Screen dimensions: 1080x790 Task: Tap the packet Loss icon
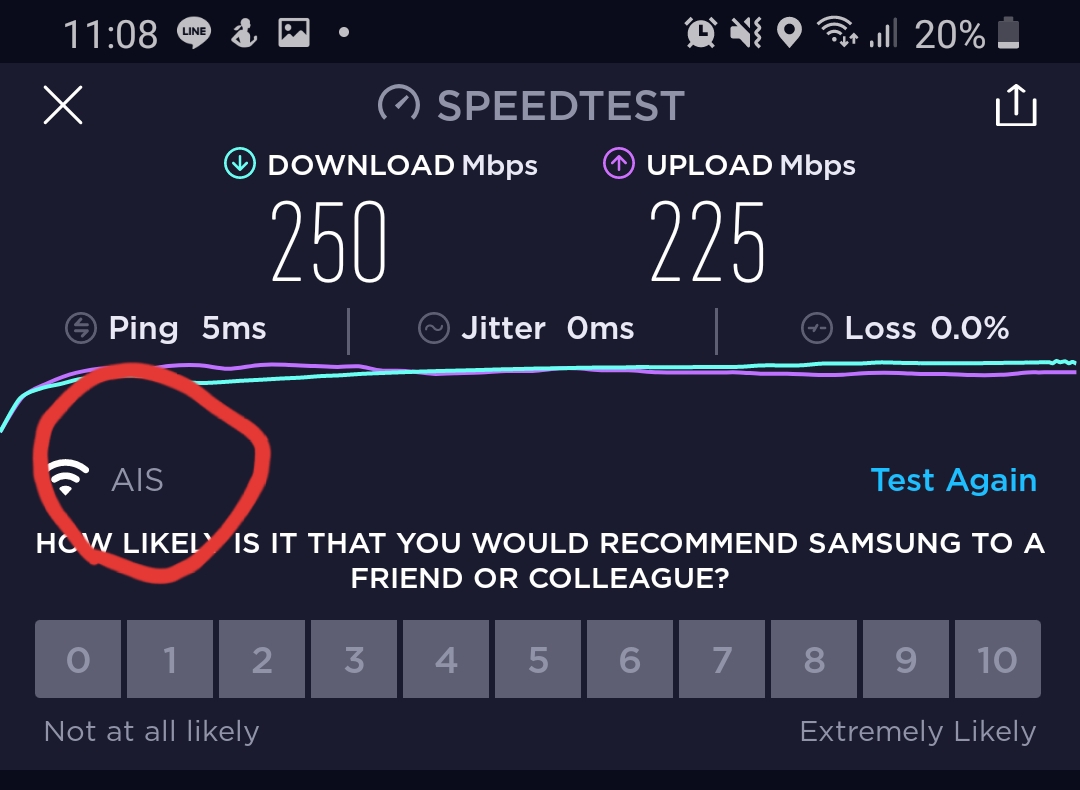pyautogui.click(x=816, y=328)
